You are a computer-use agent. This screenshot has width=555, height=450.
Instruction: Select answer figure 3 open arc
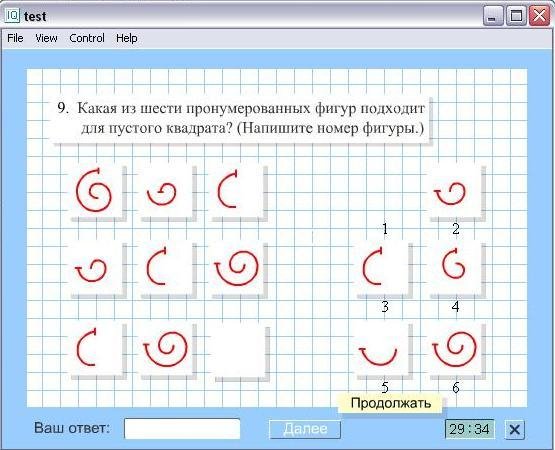coord(382,269)
